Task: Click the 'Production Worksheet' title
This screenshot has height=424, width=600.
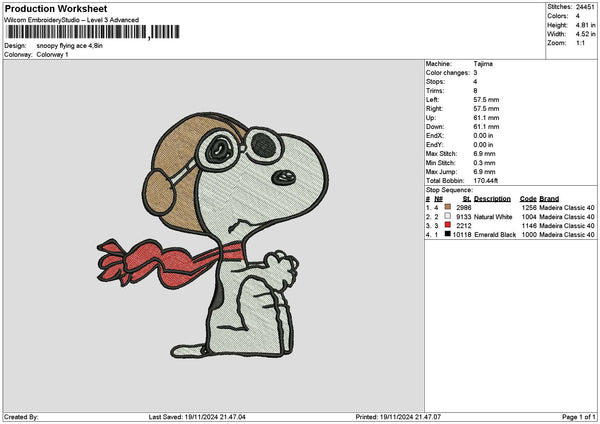Action: pyautogui.click(x=56, y=8)
